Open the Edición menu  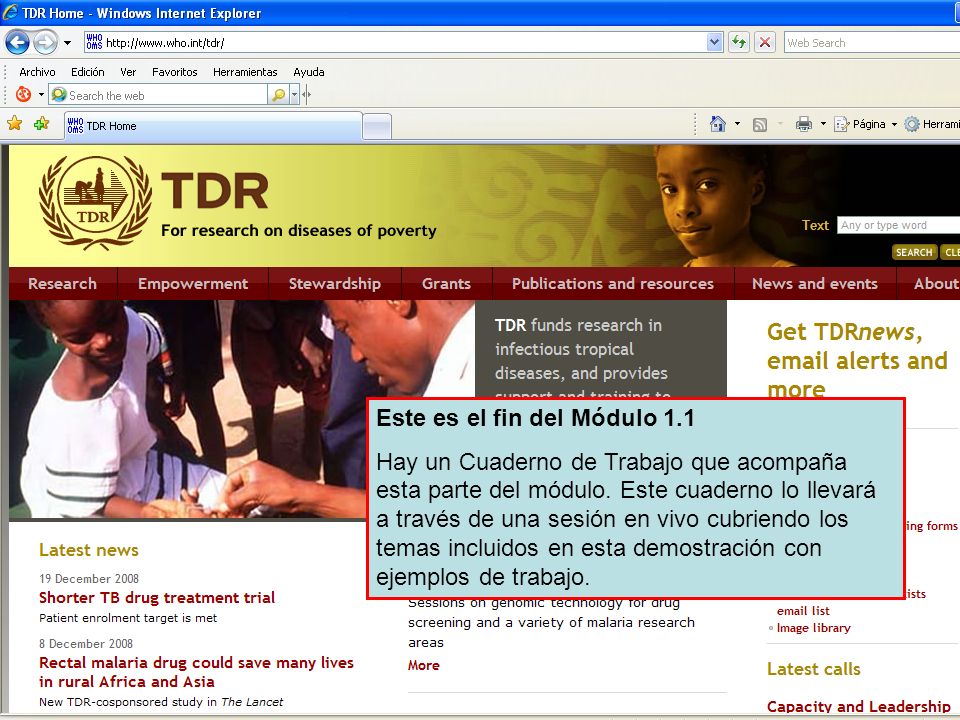(88, 72)
